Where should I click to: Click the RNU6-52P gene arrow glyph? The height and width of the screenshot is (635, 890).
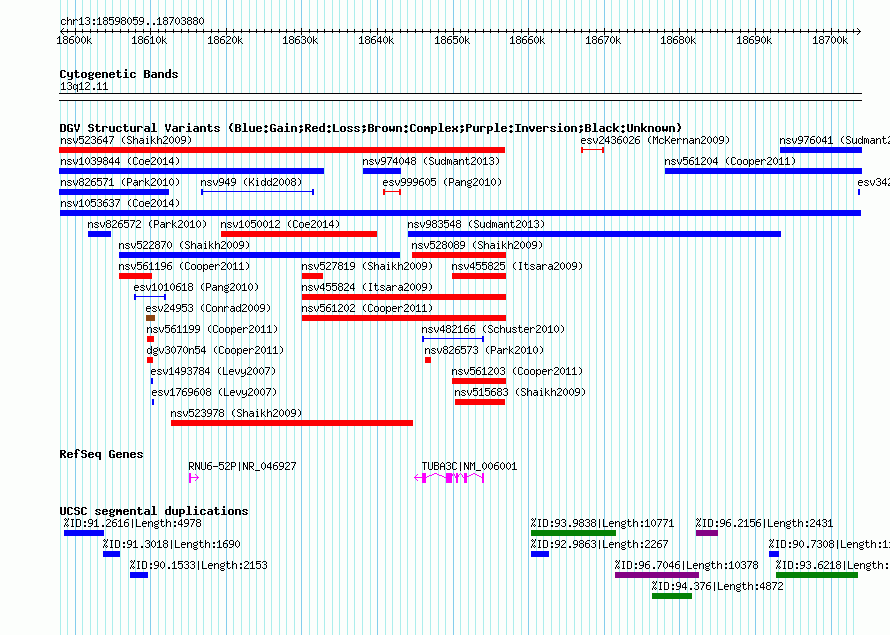pyautogui.click(x=194, y=478)
